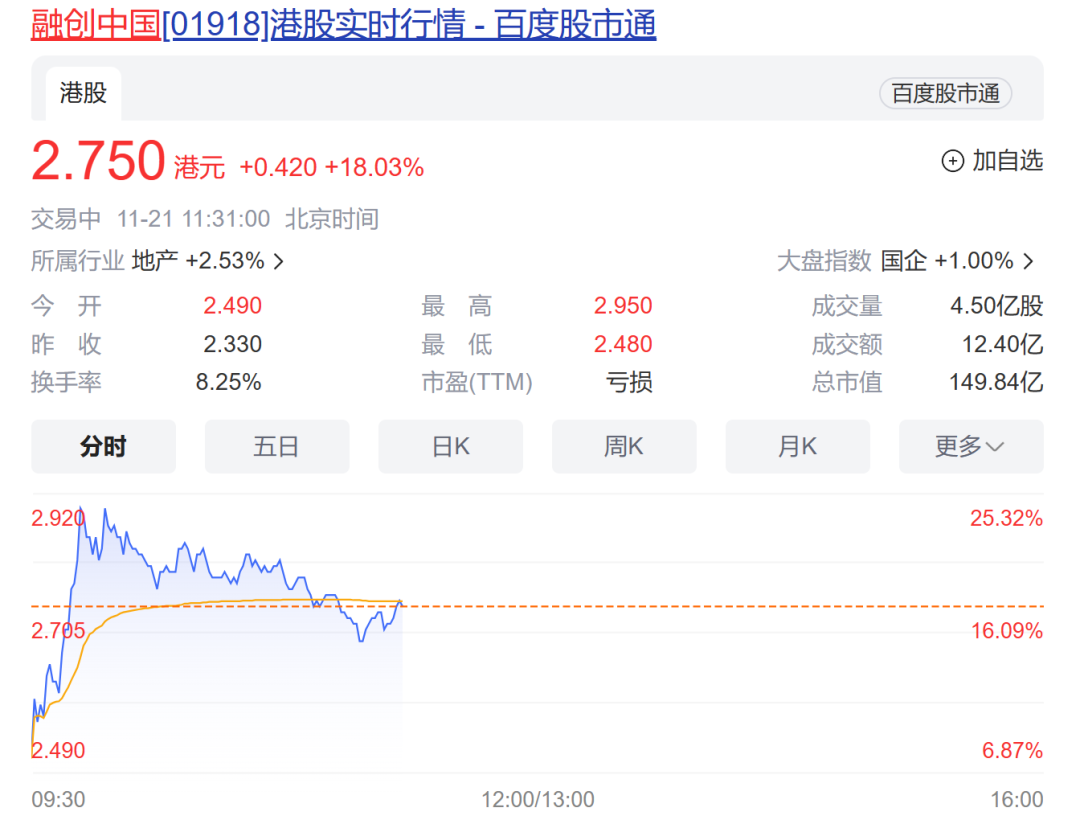Screen dimensions: 1080x820
Task: Switch to the 月K chart tab
Action: click(798, 446)
